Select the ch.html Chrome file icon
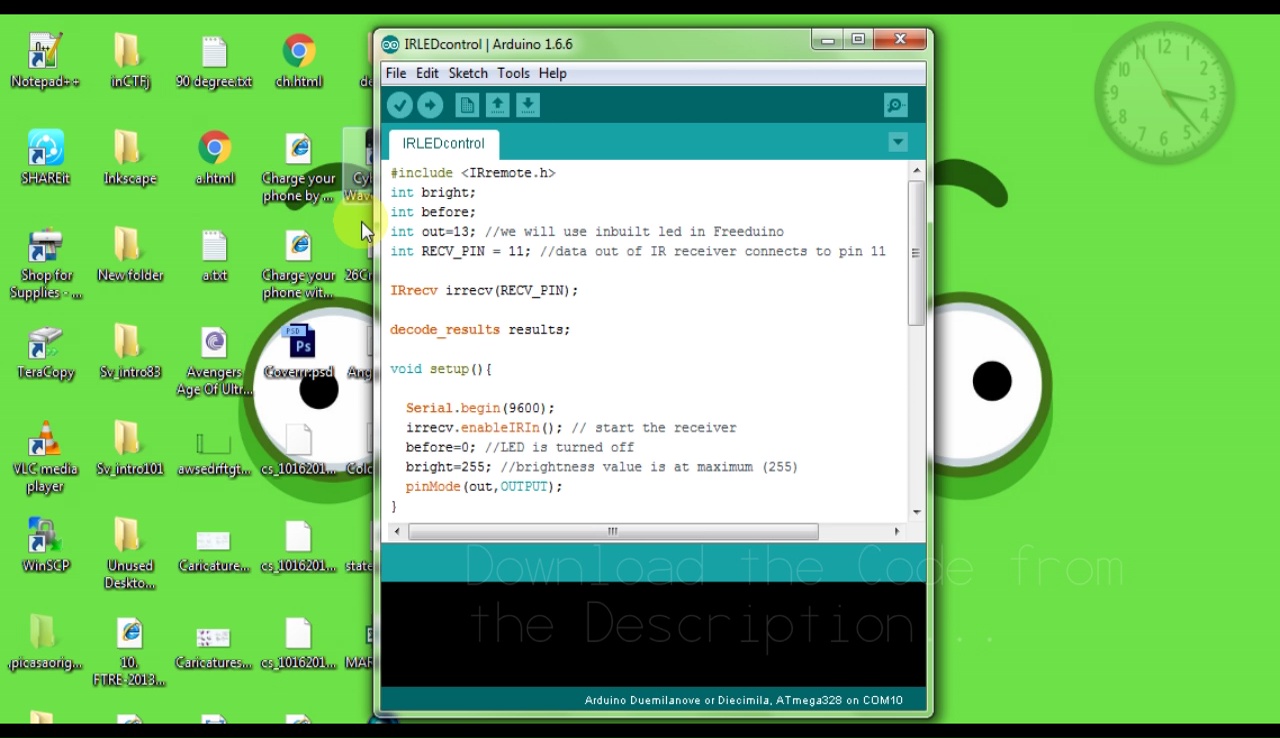The height and width of the screenshot is (738, 1280). (x=298, y=61)
